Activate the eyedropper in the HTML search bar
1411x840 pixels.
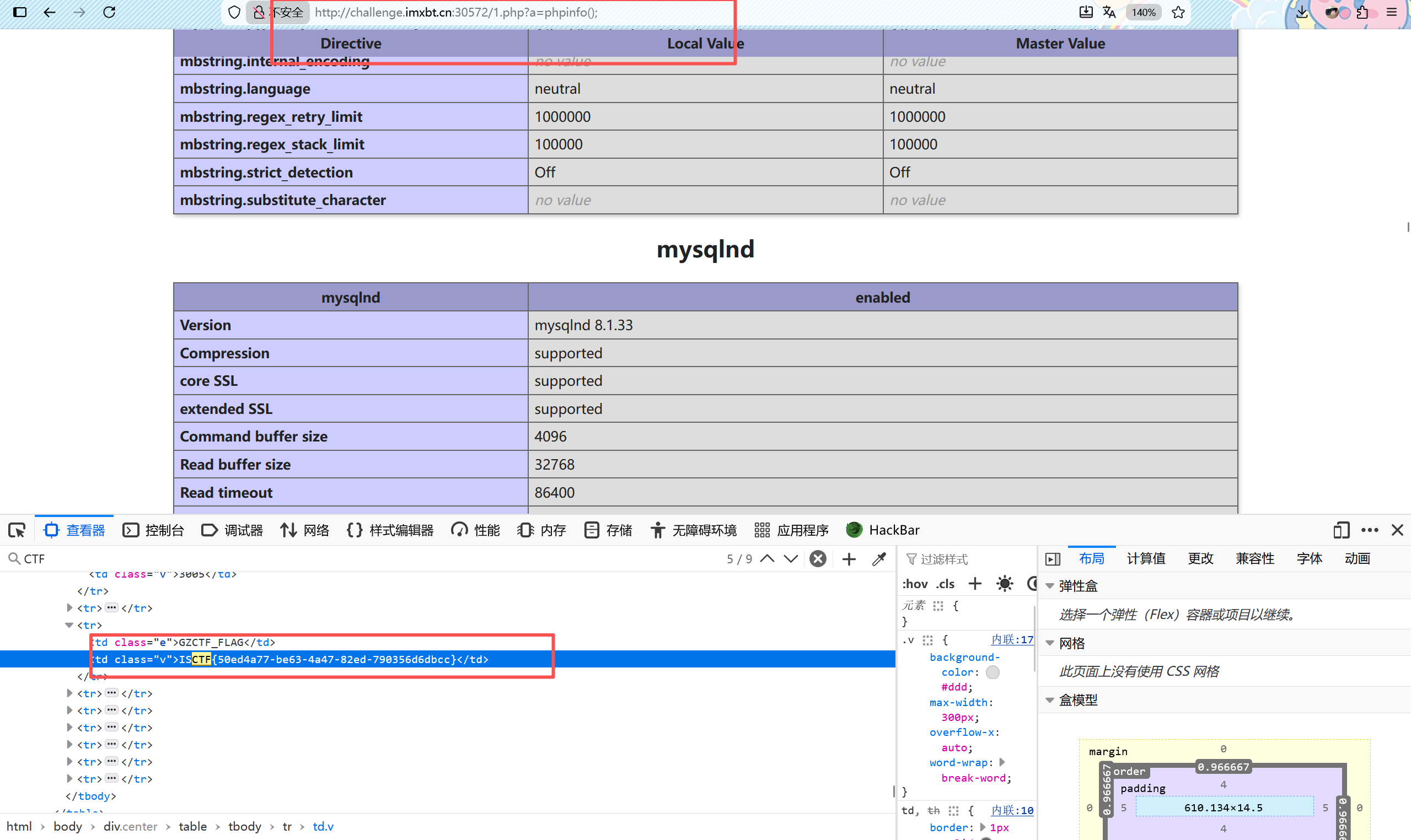[x=879, y=559]
